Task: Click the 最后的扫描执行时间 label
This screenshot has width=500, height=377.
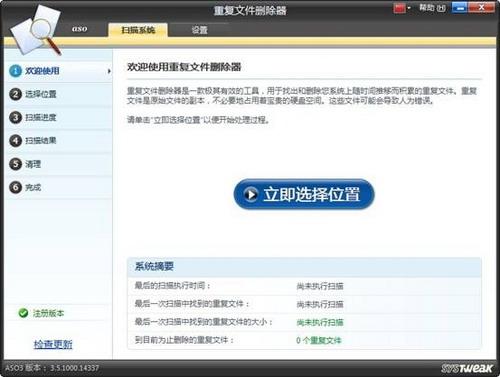Action: point(172,286)
